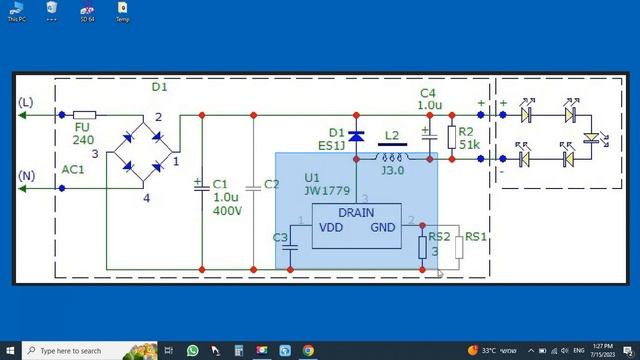Click the (L) line terminal label
Image resolution: width=640 pixels, height=360 pixels.
(26, 102)
